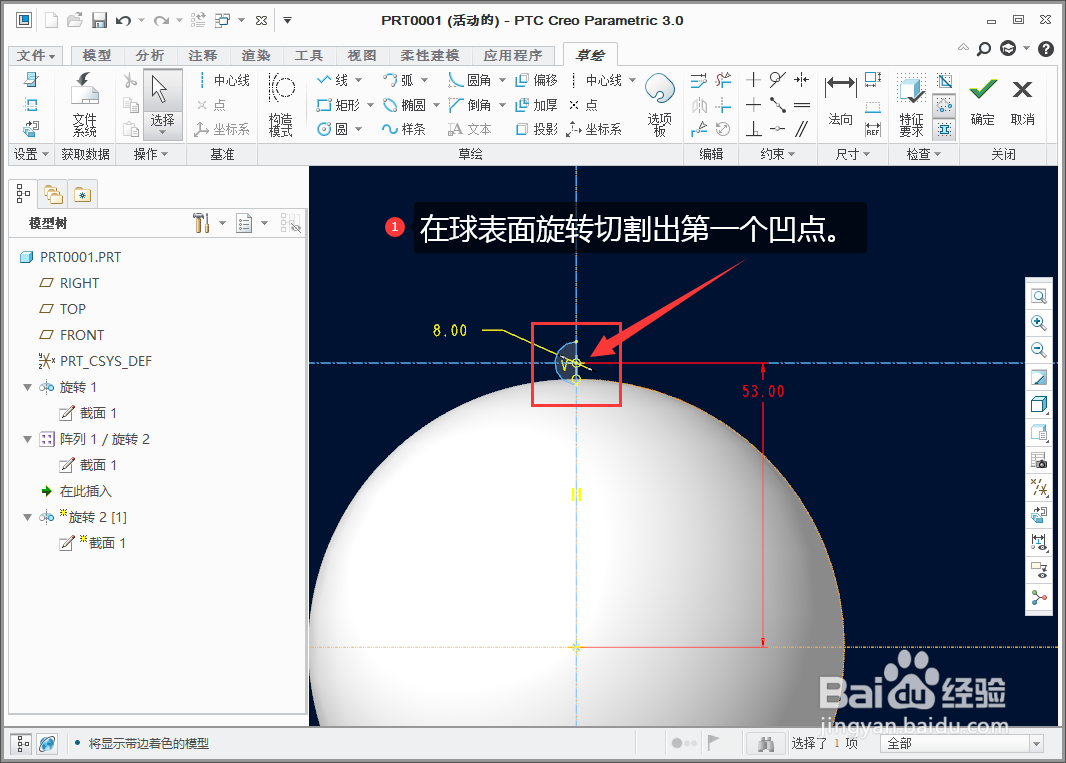Choose the 矩形 rectangle tool

(x=338, y=105)
